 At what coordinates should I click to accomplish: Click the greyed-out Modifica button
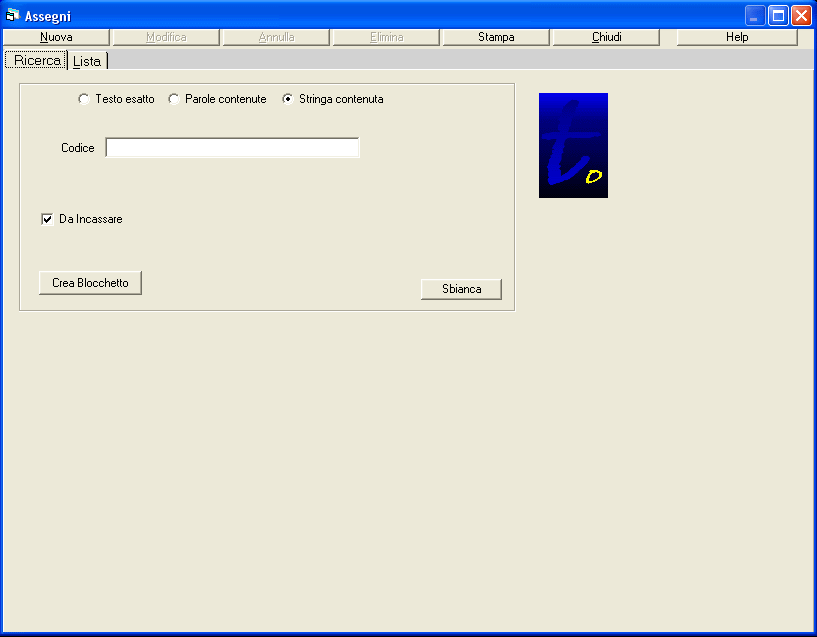pos(166,37)
